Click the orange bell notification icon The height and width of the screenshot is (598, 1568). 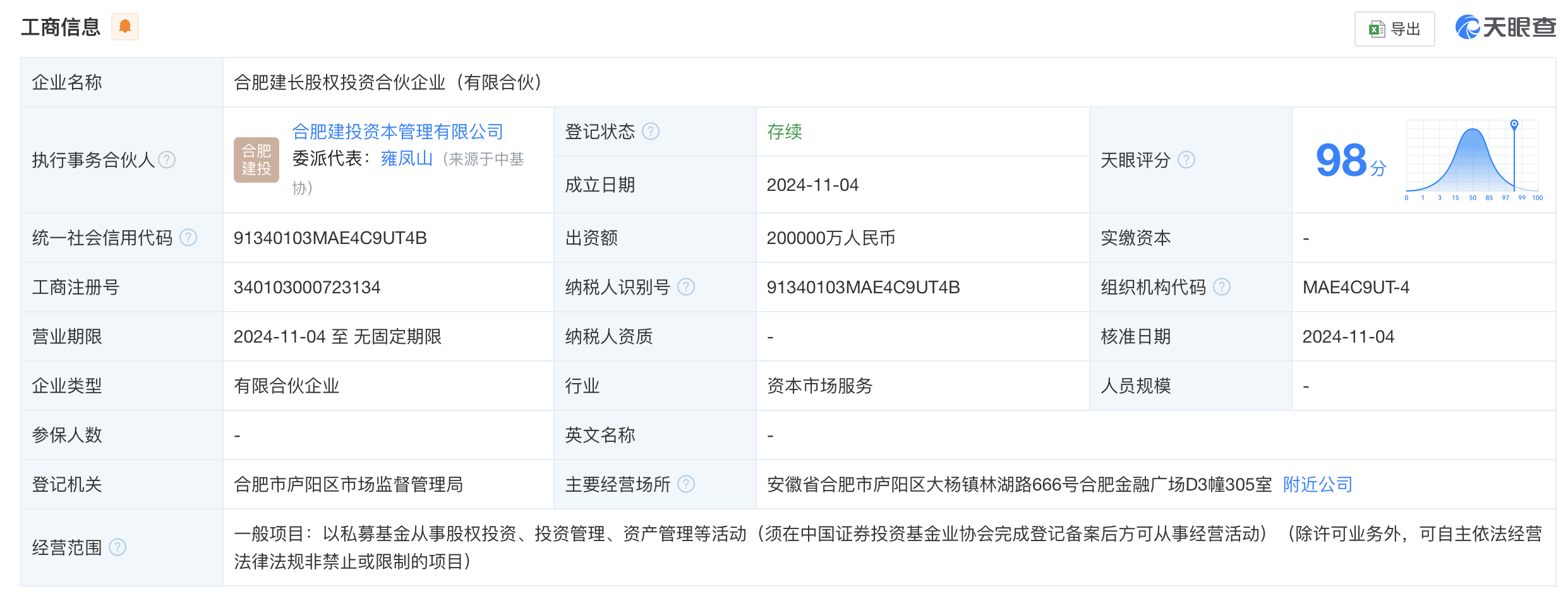[125, 27]
